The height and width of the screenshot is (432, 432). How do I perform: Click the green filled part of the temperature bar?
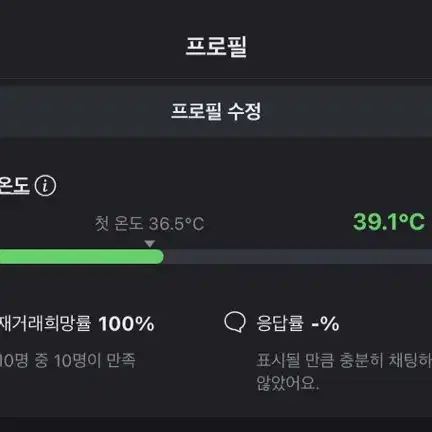tap(82, 257)
